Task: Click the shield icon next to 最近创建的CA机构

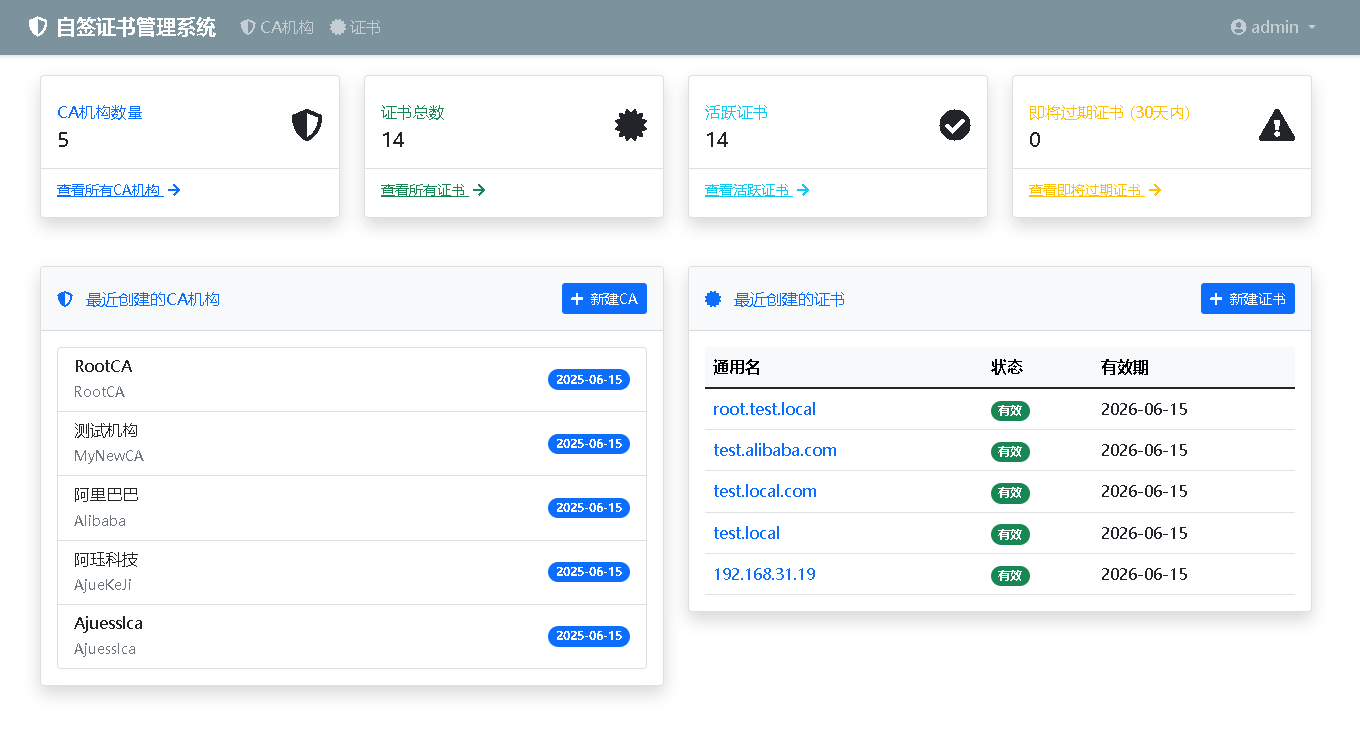Action: point(66,299)
